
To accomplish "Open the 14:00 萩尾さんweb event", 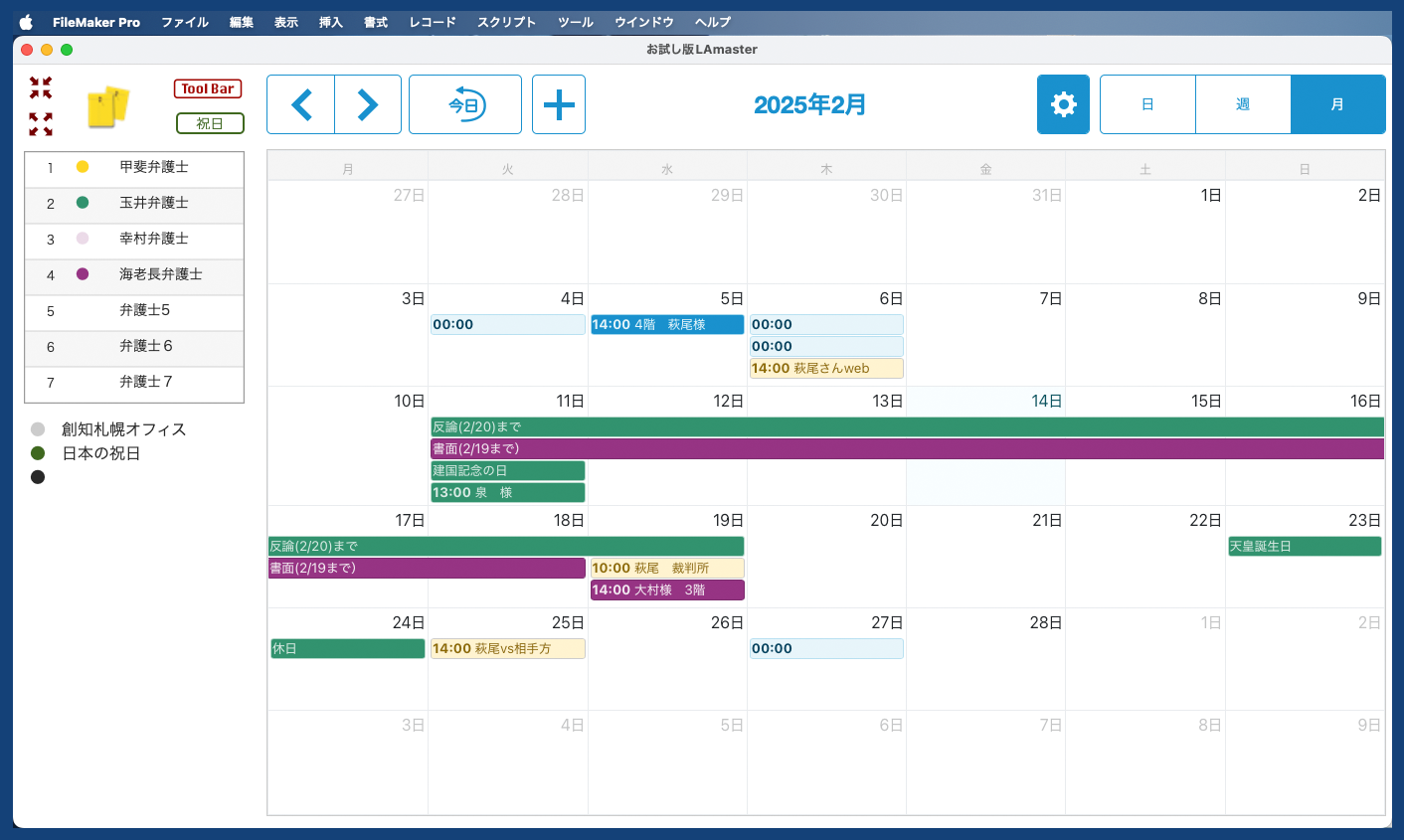I will [x=826, y=369].
